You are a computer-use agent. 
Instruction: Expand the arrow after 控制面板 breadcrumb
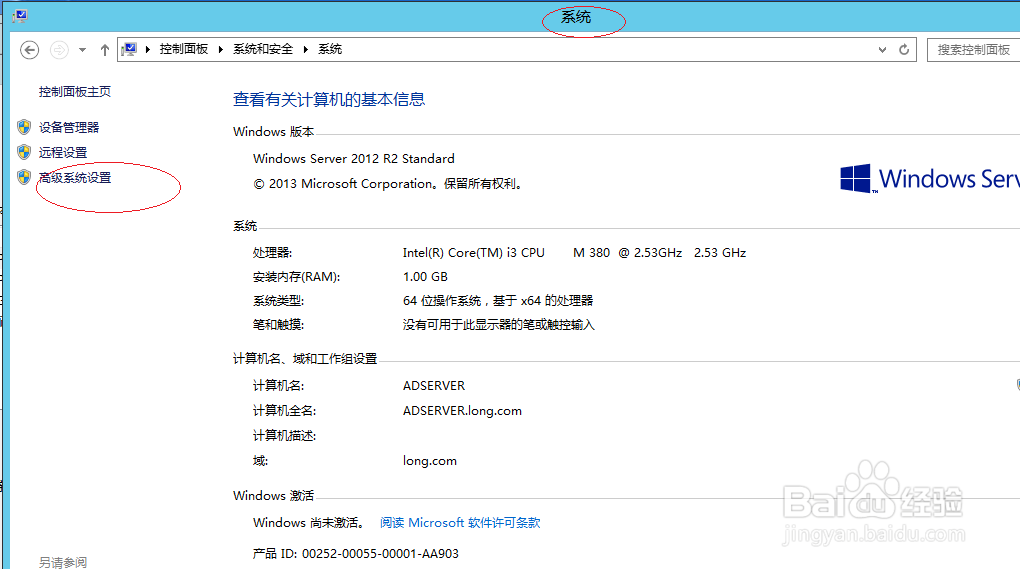click(x=221, y=49)
